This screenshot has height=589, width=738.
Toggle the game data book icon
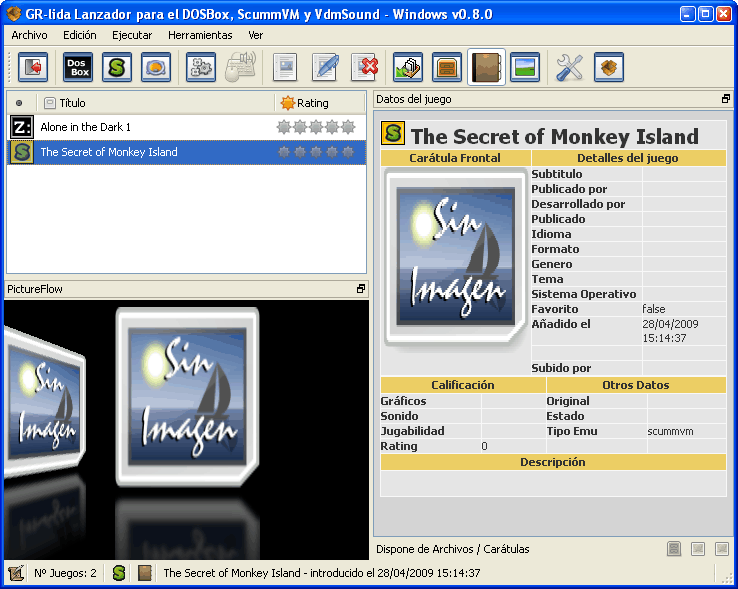486,67
